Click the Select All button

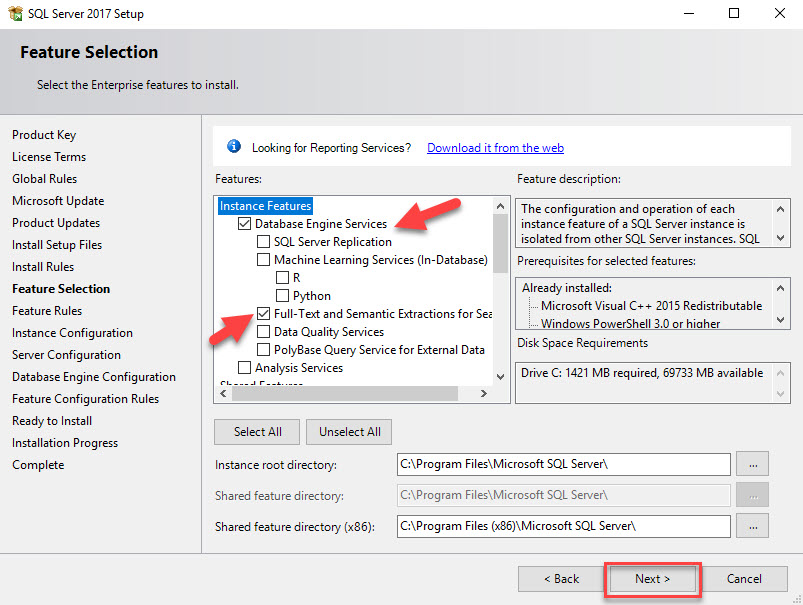tap(257, 432)
